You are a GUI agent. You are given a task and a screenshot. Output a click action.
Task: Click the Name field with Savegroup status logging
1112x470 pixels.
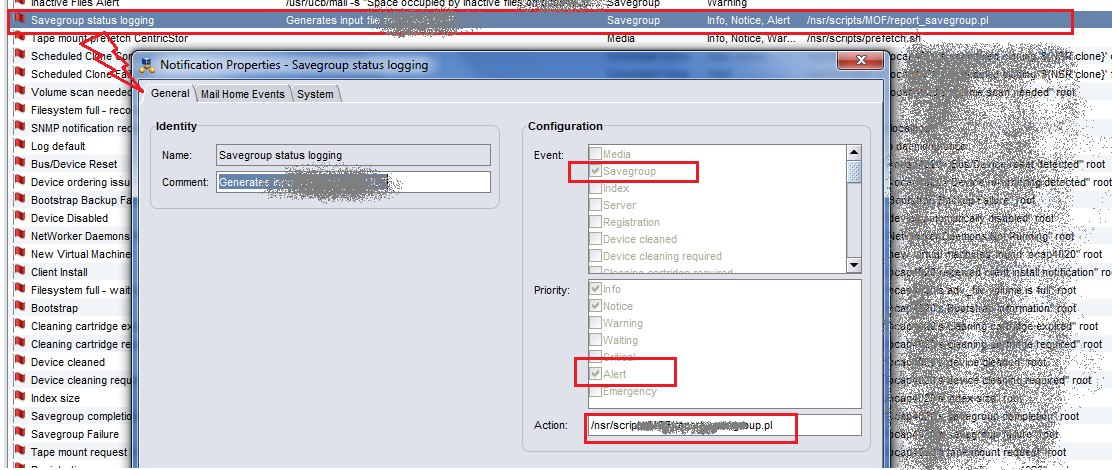point(353,155)
